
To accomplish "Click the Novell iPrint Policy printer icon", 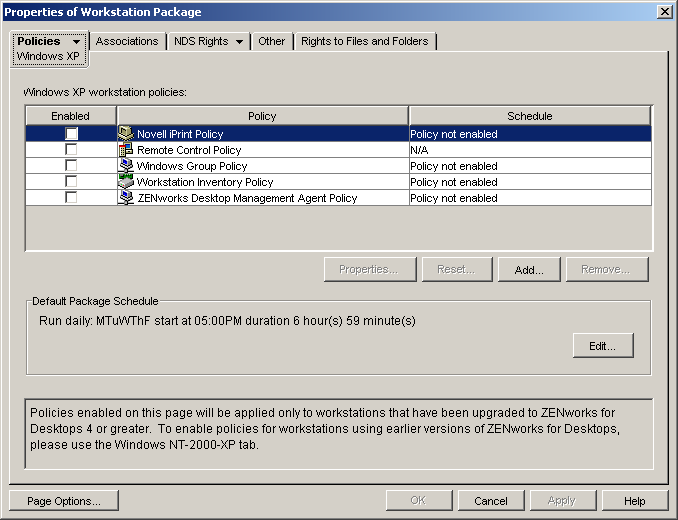I will 125,134.
